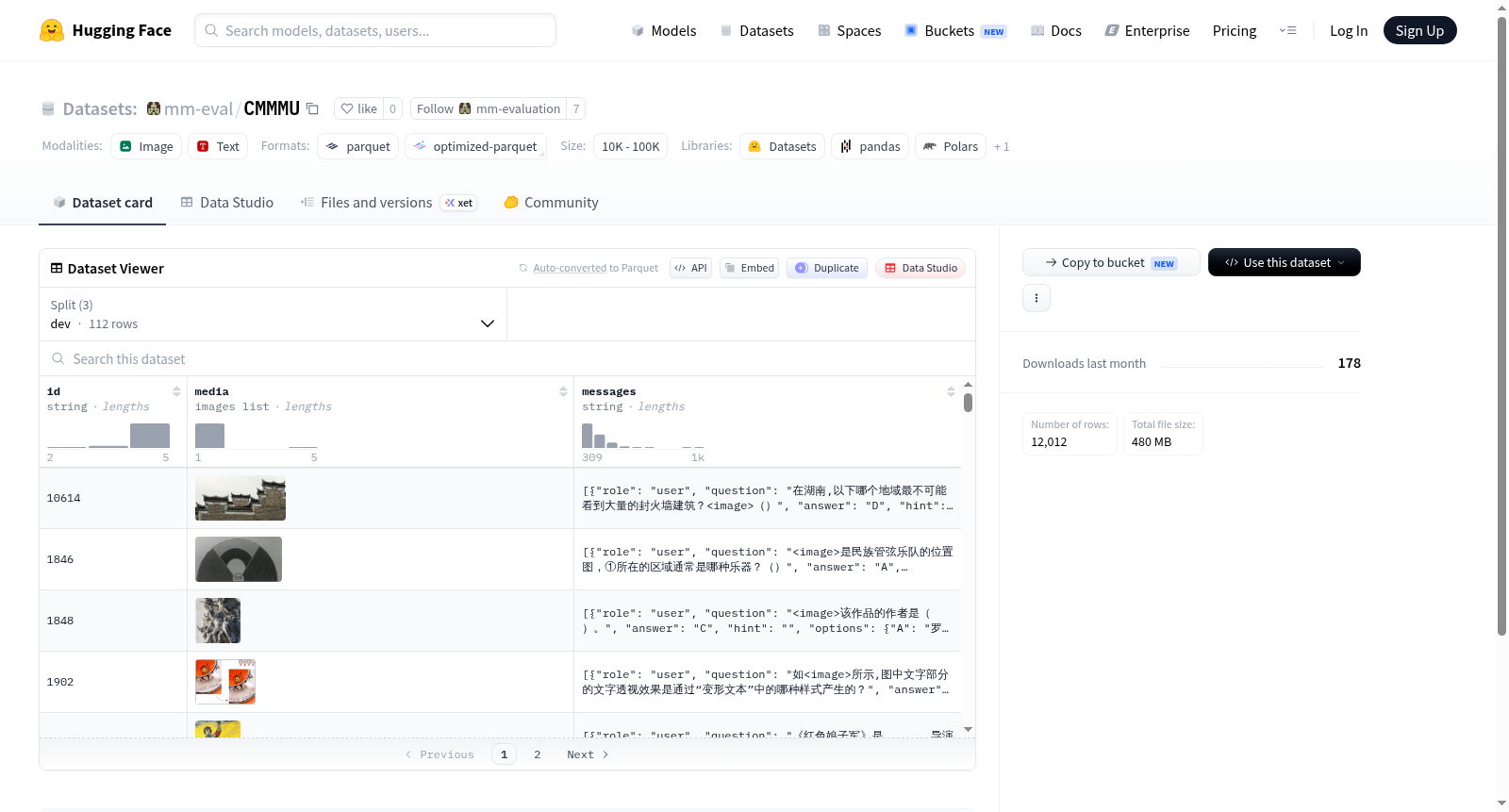
Task: Click the Duplicate button
Action: click(x=827, y=268)
